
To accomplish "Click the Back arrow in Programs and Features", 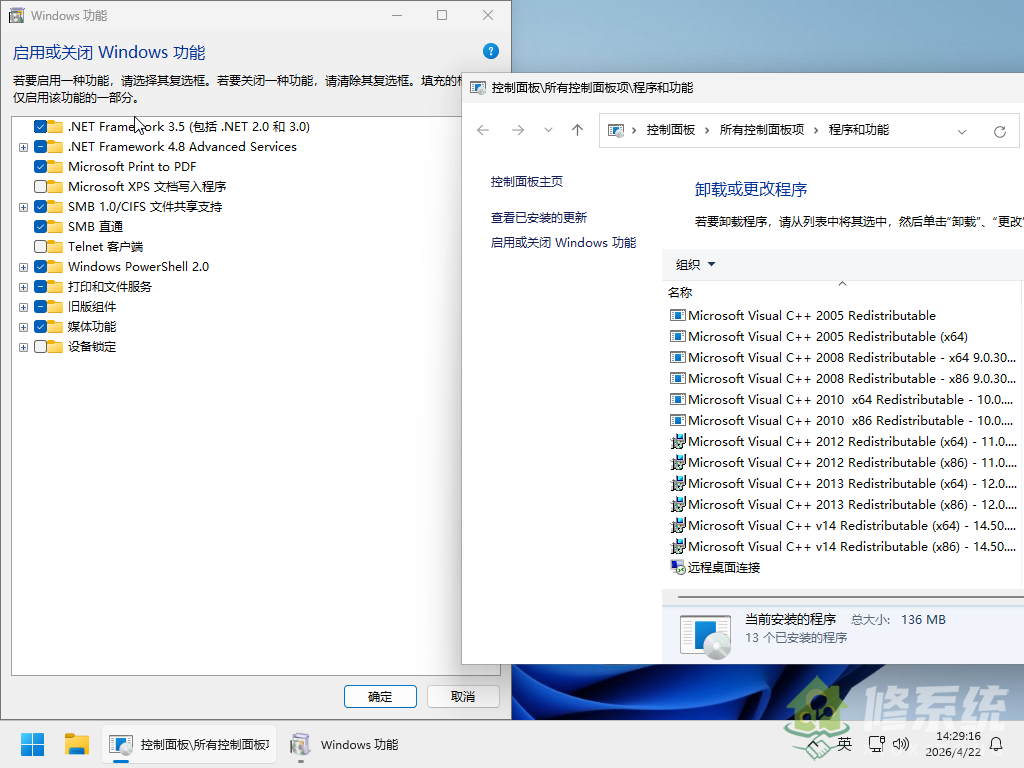I will 483,130.
